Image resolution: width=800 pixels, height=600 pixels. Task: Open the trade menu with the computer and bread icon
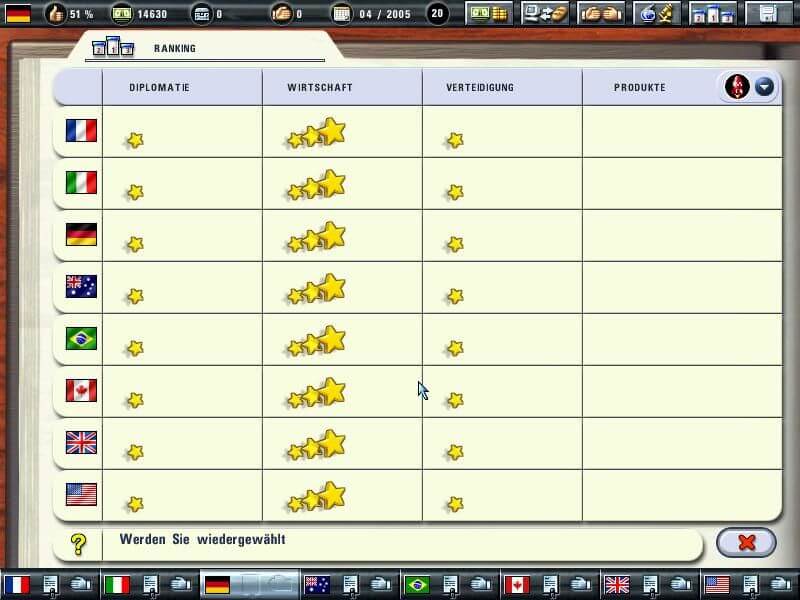(x=544, y=13)
